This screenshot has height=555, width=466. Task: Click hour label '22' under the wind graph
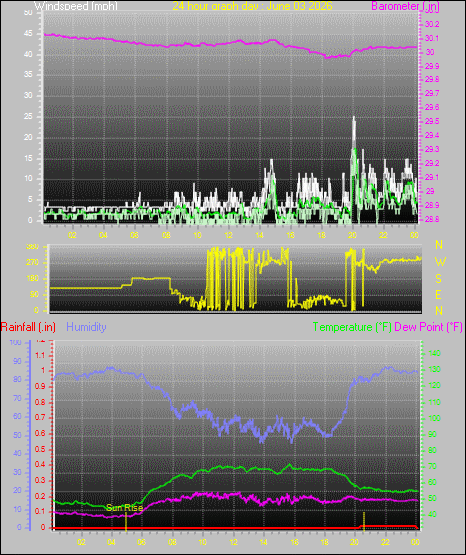tap(383, 235)
